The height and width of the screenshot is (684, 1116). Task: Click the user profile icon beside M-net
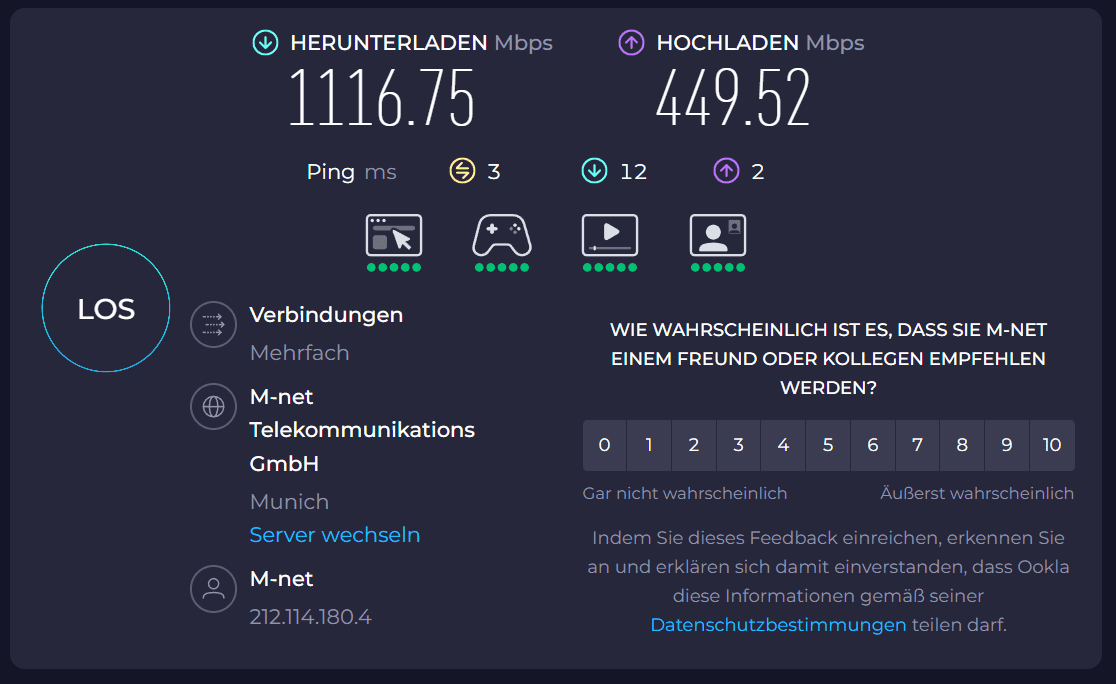[213, 589]
